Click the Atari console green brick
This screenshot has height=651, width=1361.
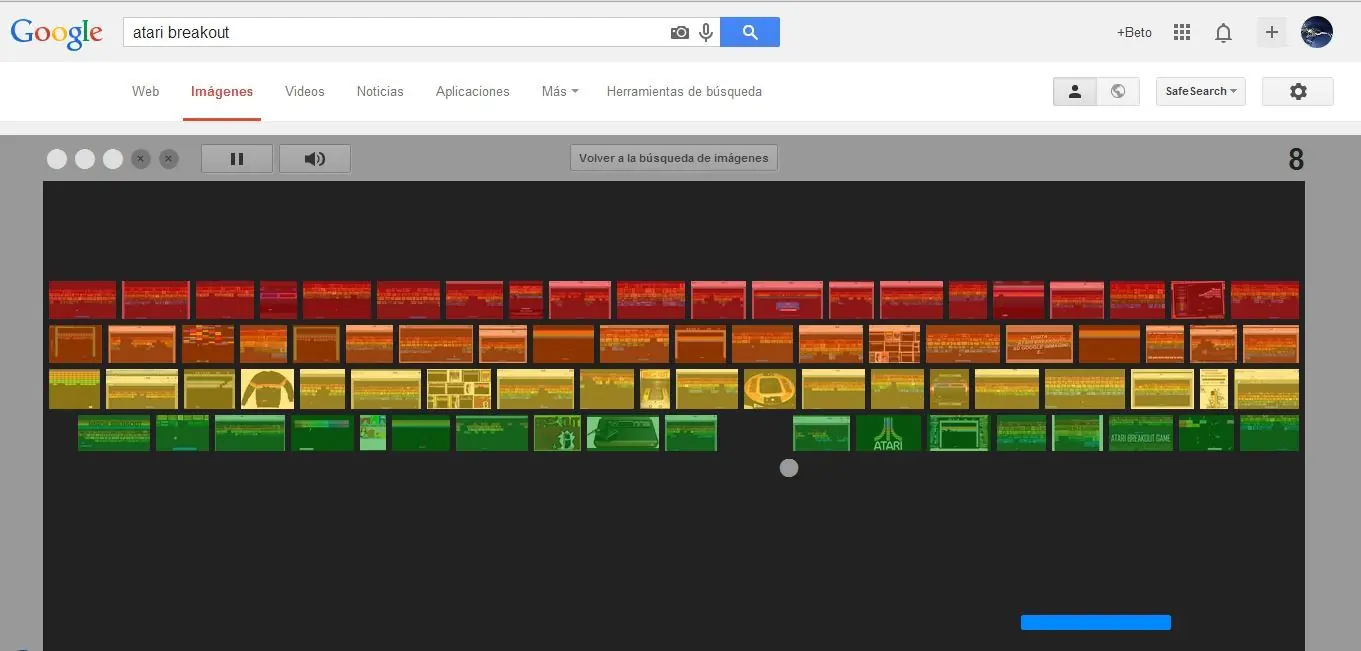(622, 433)
